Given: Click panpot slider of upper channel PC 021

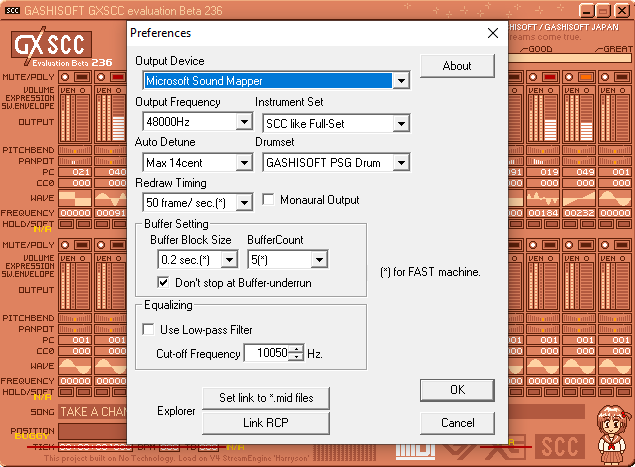Looking at the screenshot, I should 75,161.
